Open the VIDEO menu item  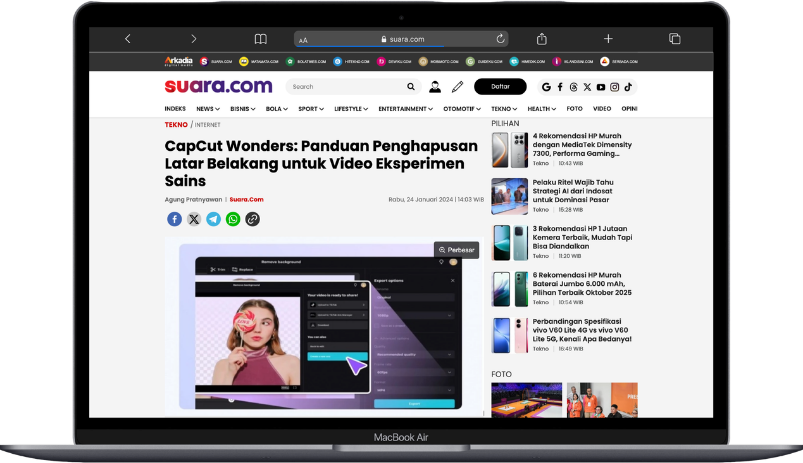tap(602, 109)
